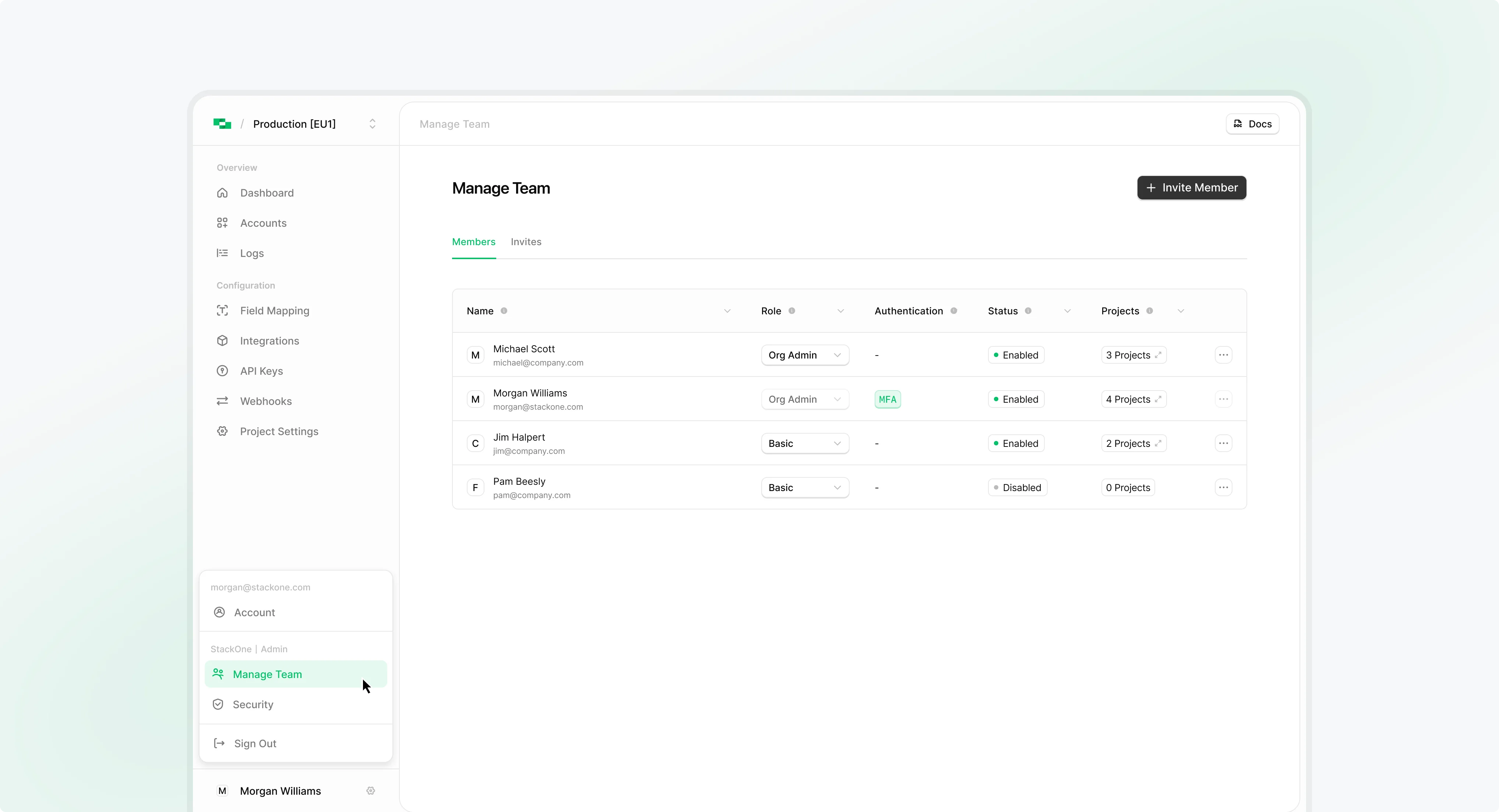Open the Logs panel
Screen dimensions: 1499x812
pos(251,253)
